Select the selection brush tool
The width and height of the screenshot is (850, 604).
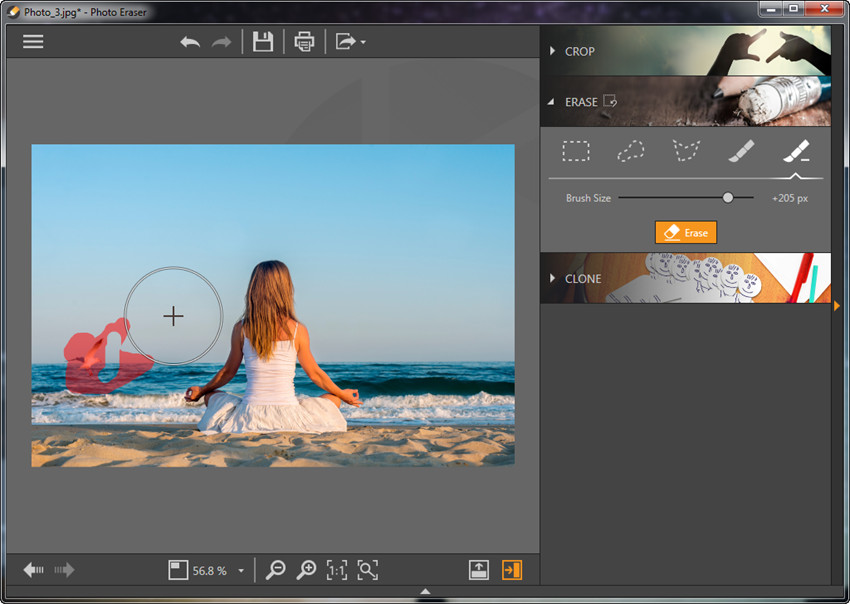[741, 151]
